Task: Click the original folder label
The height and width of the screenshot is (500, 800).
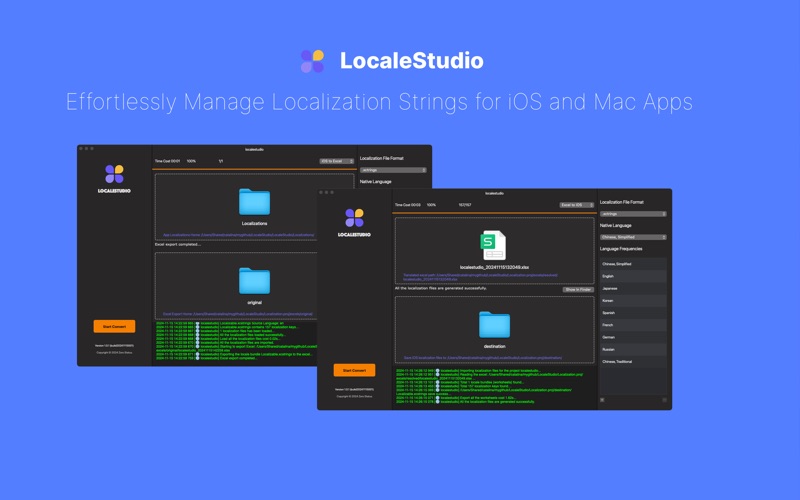Action: tap(255, 303)
